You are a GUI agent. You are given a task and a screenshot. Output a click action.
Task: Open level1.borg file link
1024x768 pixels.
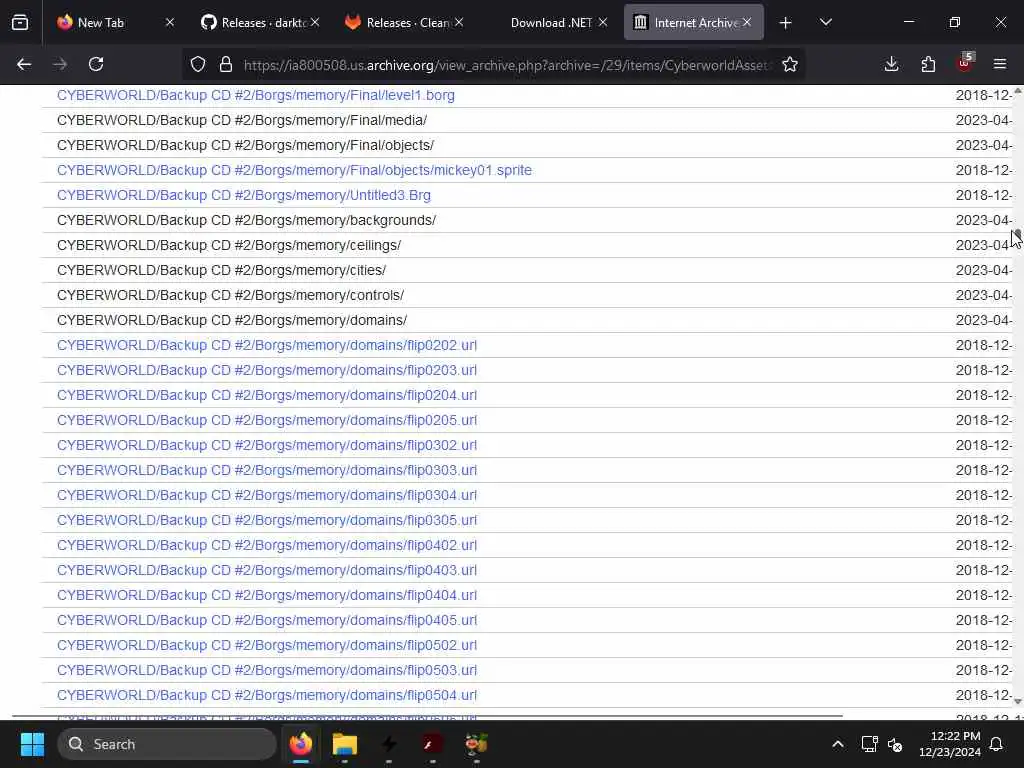(x=255, y=95)
